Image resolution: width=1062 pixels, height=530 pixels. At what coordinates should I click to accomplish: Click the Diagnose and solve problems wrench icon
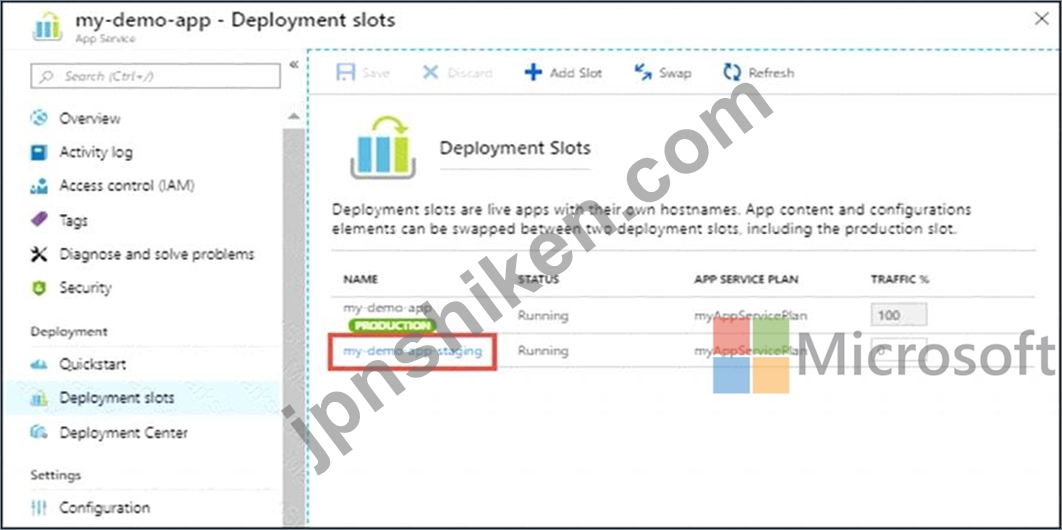click(x=39, y=255)
